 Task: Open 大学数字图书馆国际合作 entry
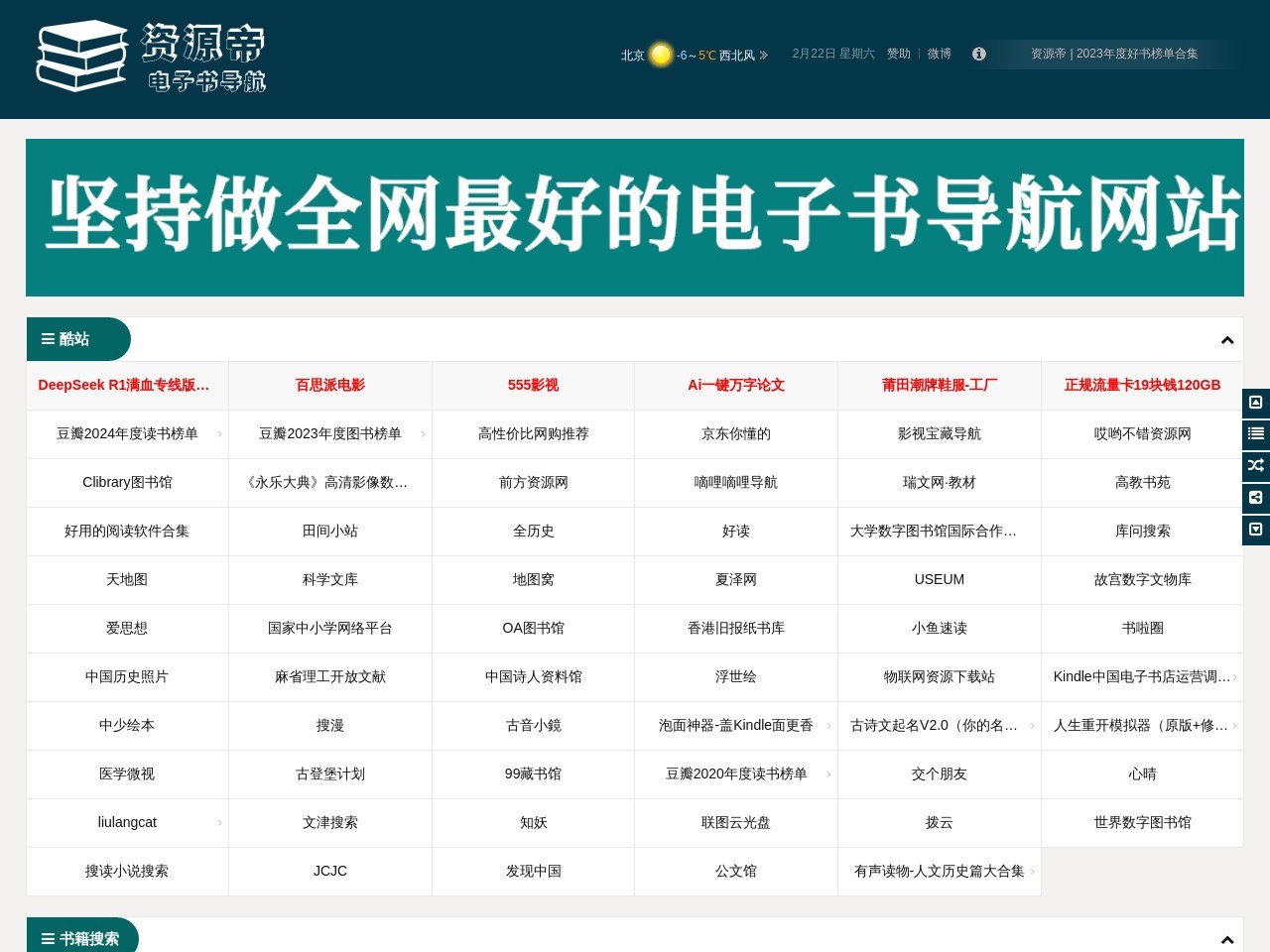pos(934,531)
